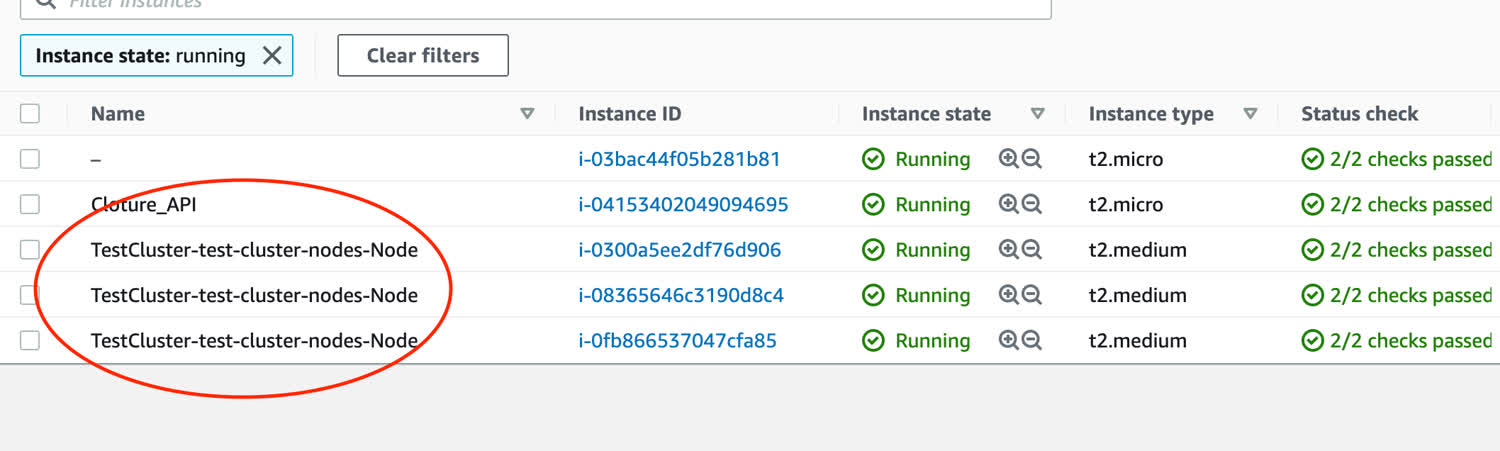This screenshot has height=451, width=1500.
Task: Click checks passed icon on Cloture_API row
Action: (1312, 204)
